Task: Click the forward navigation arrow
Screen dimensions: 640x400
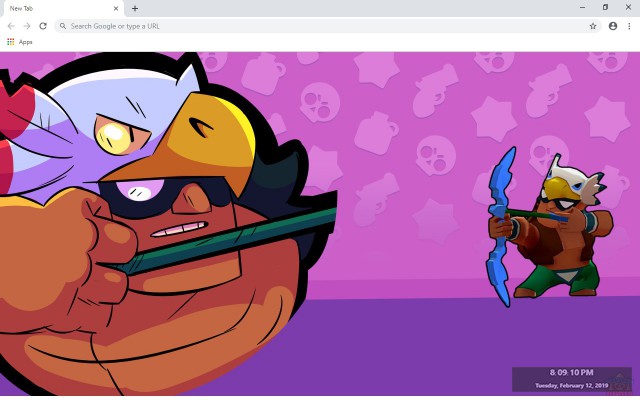Action: (27, 26)
